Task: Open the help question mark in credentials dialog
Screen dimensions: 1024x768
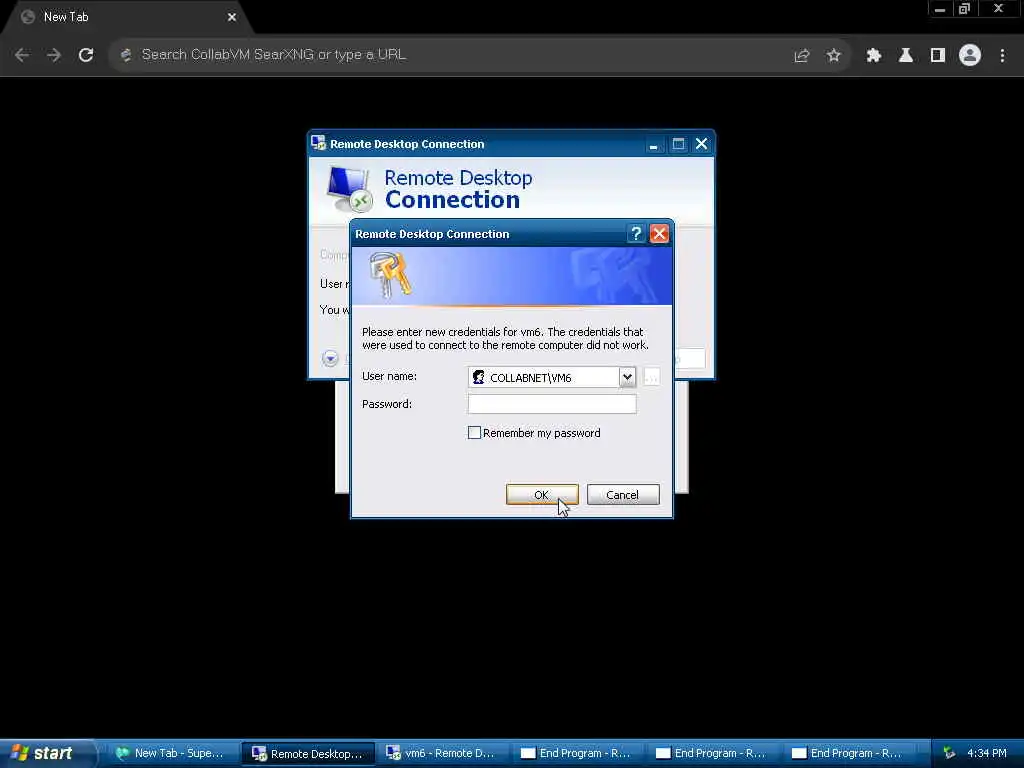Action: click(x=635, y=233)
